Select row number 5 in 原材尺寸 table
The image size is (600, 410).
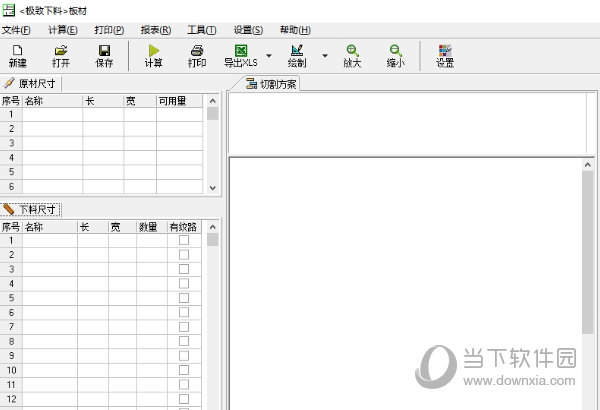(11, 172)
